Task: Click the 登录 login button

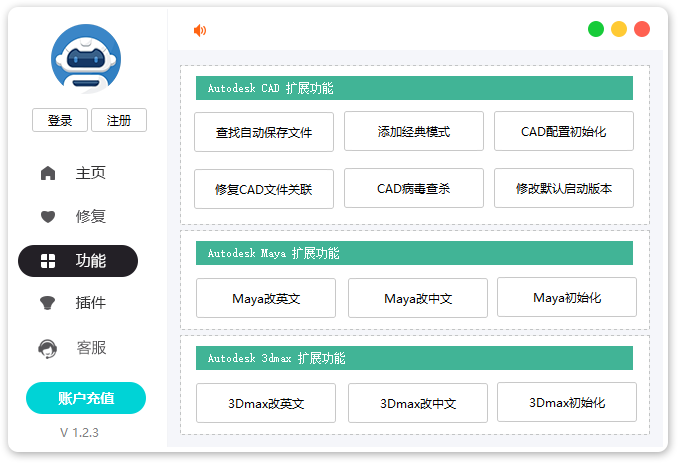Action: pyautogui.click(x=60, y=120)
